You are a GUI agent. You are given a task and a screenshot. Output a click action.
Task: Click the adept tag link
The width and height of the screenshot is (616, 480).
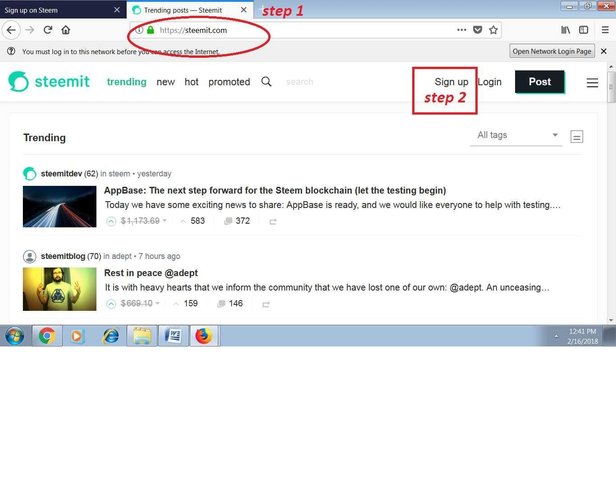tap(121, 256)
